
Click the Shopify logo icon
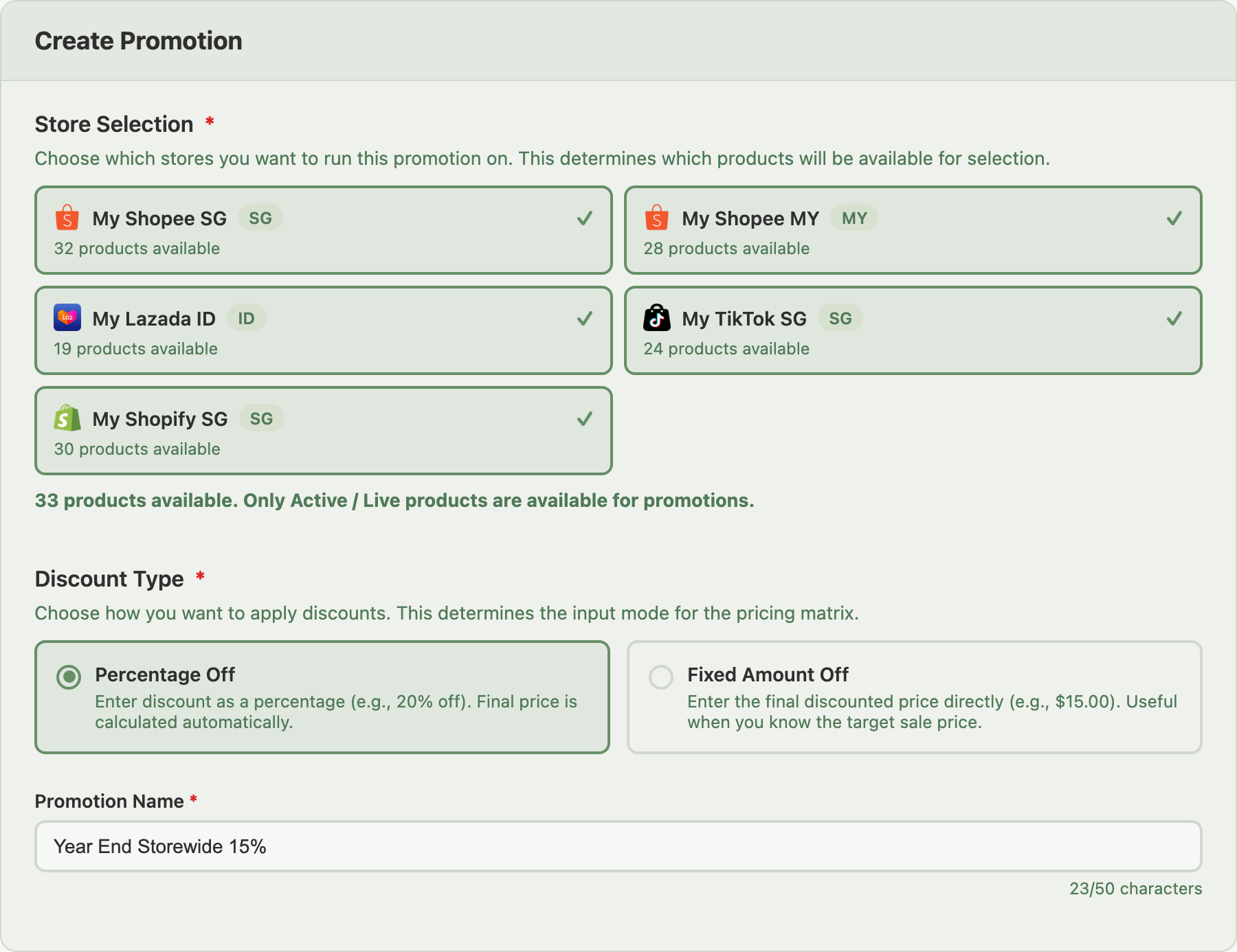(67, 418)
